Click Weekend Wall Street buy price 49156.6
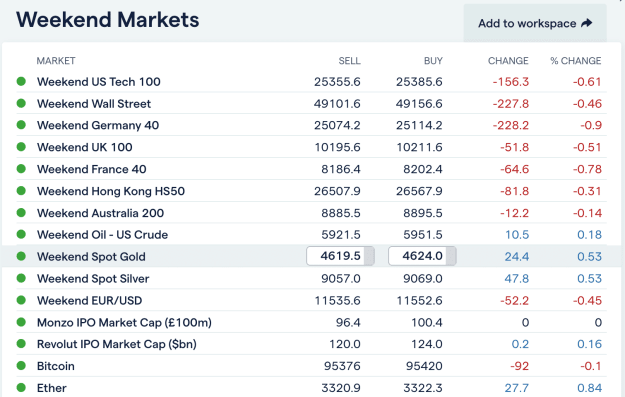 419,104
